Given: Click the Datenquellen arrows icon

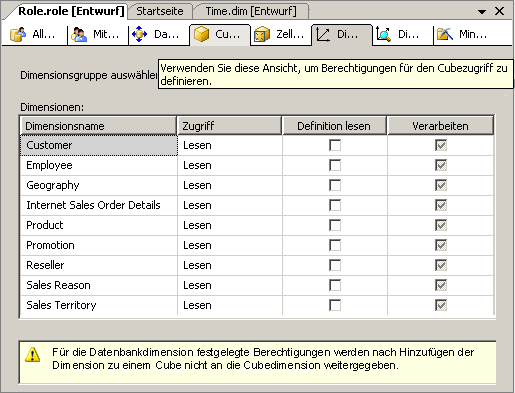Looking at the screenshot, I should (139, 34).
